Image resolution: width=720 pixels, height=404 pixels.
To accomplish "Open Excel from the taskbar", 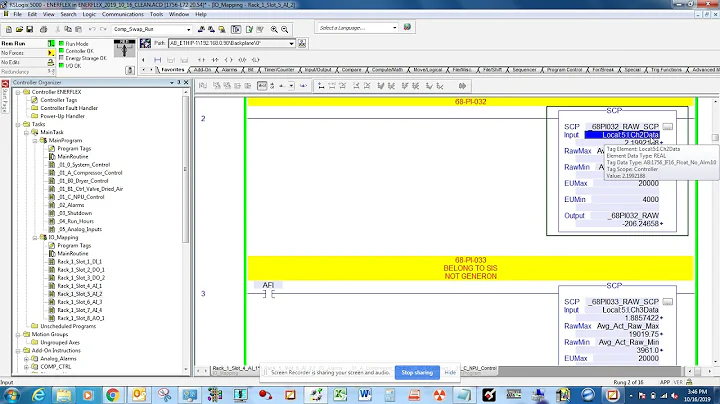I will tap(340, 395).
